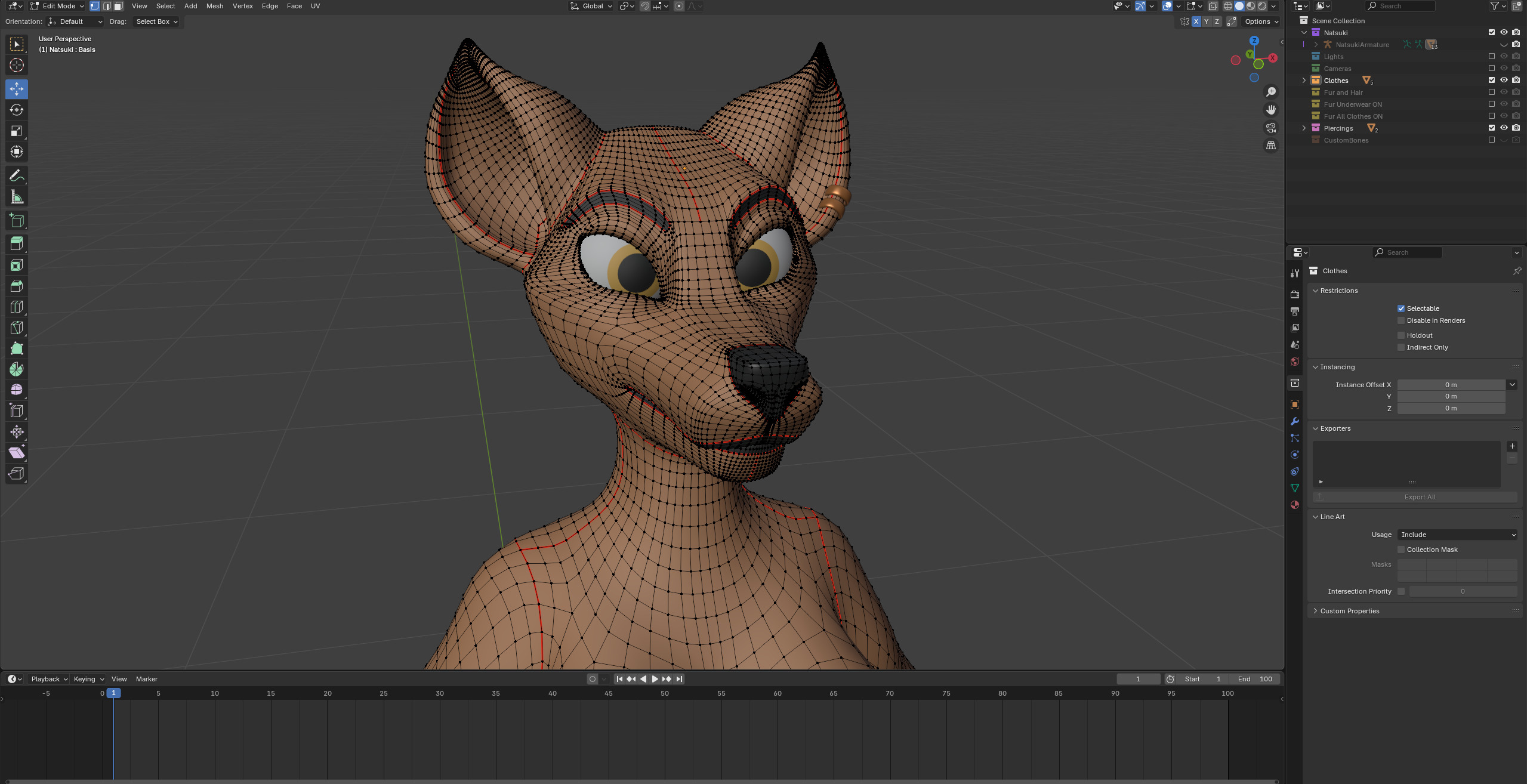Toggle camera view icon in viewport
The image size is (1527, 784).
coord(1271,128)
